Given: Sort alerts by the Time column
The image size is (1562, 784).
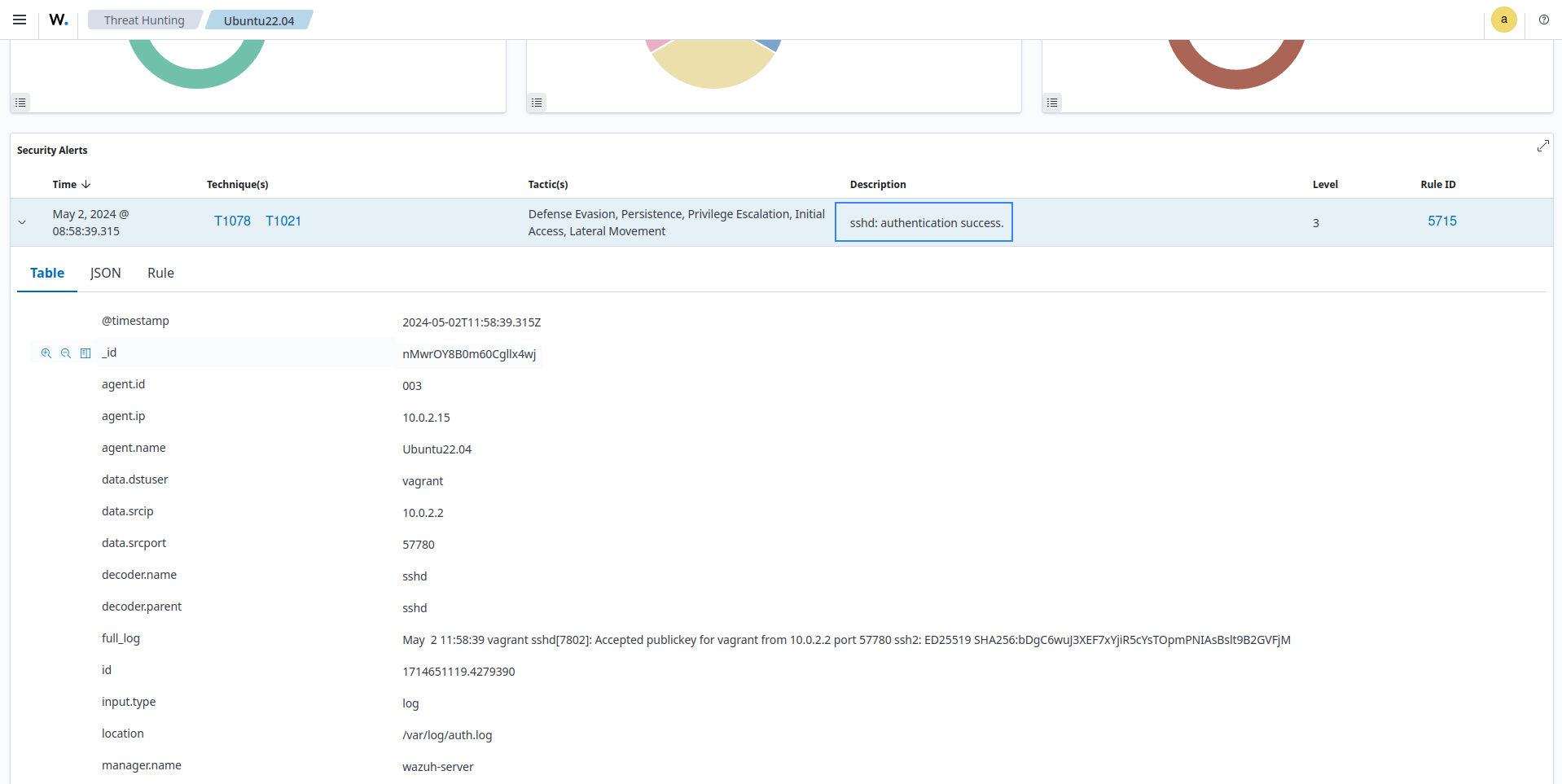Looking at the screenshot, I should (72, 185).
